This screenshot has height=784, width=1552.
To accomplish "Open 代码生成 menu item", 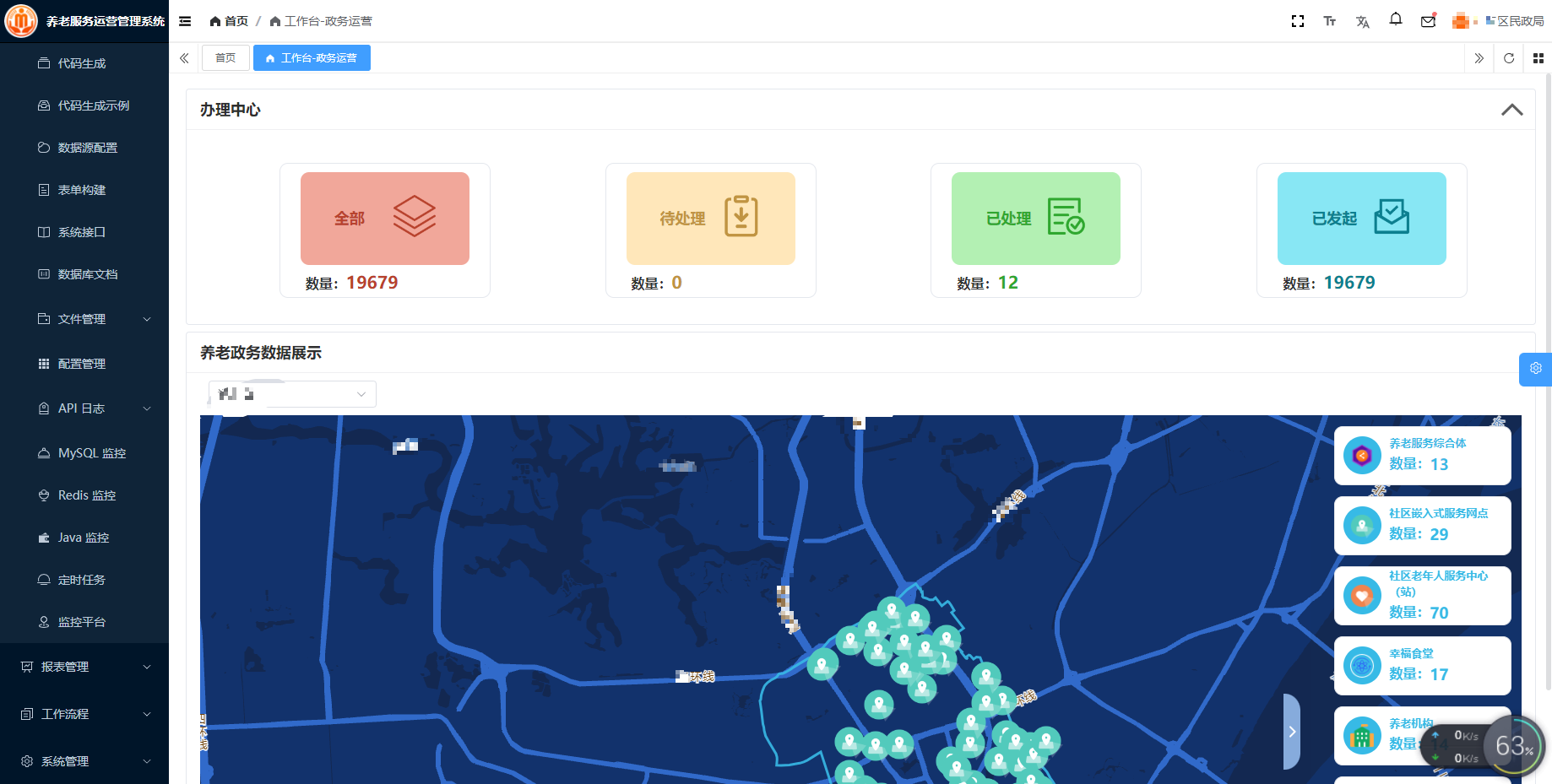I will pyautogui.click(x=84, y=63).
